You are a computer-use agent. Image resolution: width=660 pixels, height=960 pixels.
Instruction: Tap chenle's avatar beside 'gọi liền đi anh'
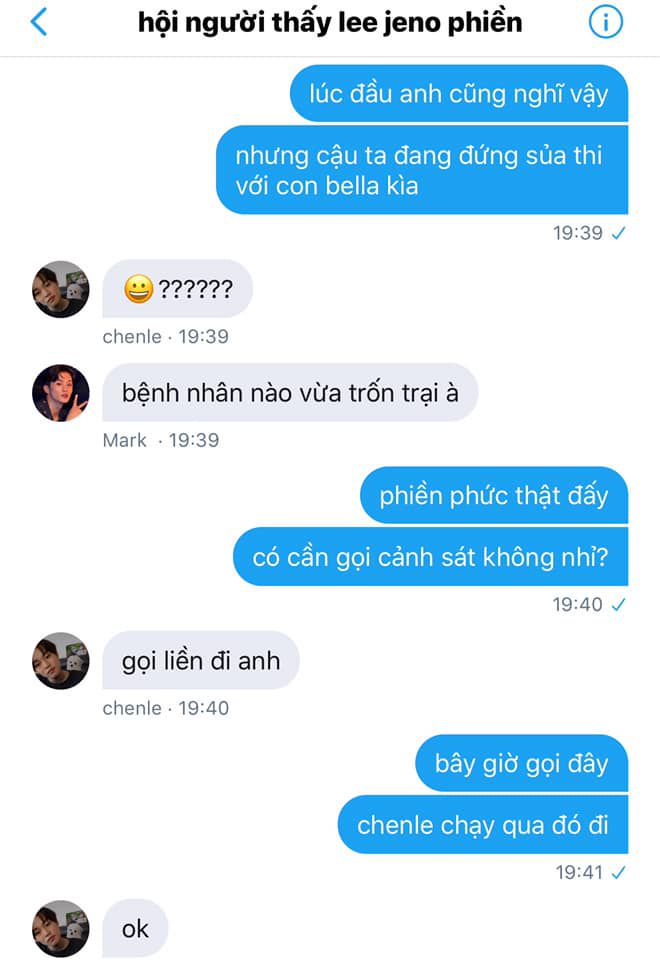click(61, 661)
